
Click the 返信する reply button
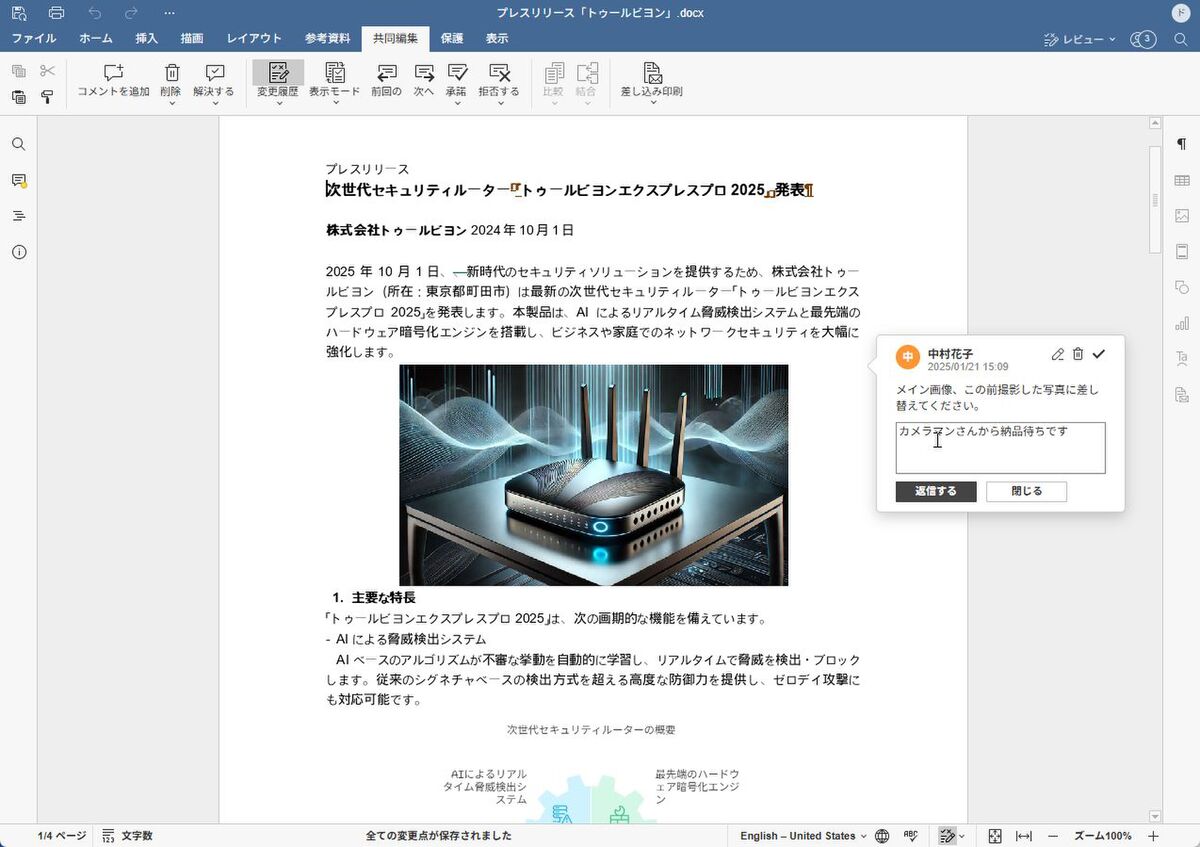click(936, 491)
